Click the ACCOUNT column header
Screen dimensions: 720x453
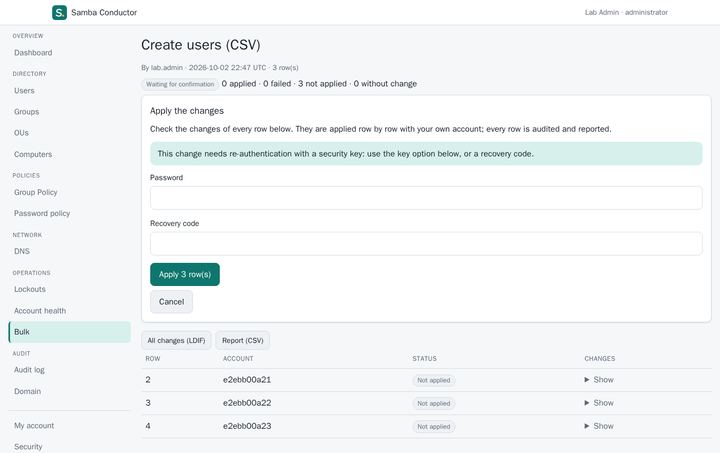click(x=238, y=359)
